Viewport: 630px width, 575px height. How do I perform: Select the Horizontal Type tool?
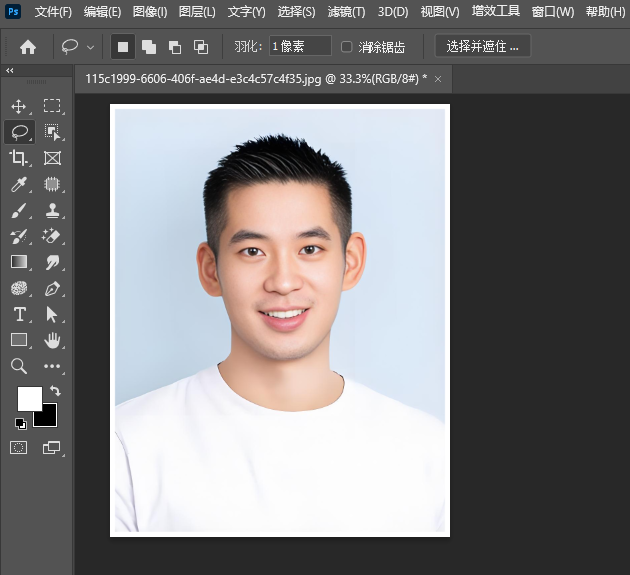point(18,314)
